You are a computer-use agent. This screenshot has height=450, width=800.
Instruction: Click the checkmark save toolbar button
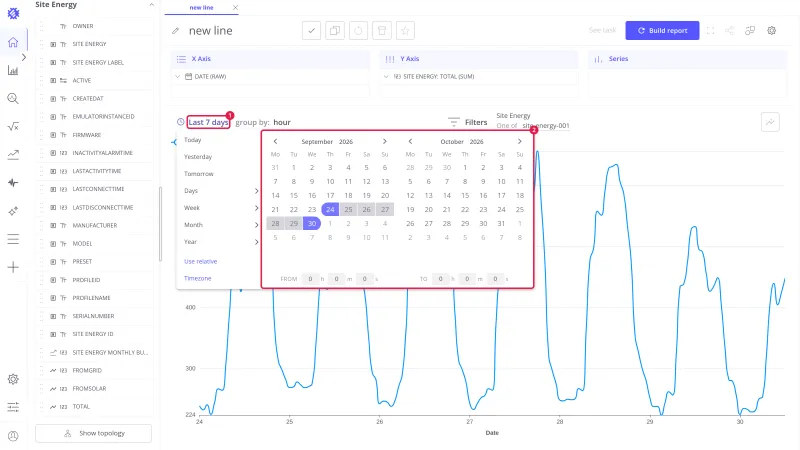(x=311, y=31)
